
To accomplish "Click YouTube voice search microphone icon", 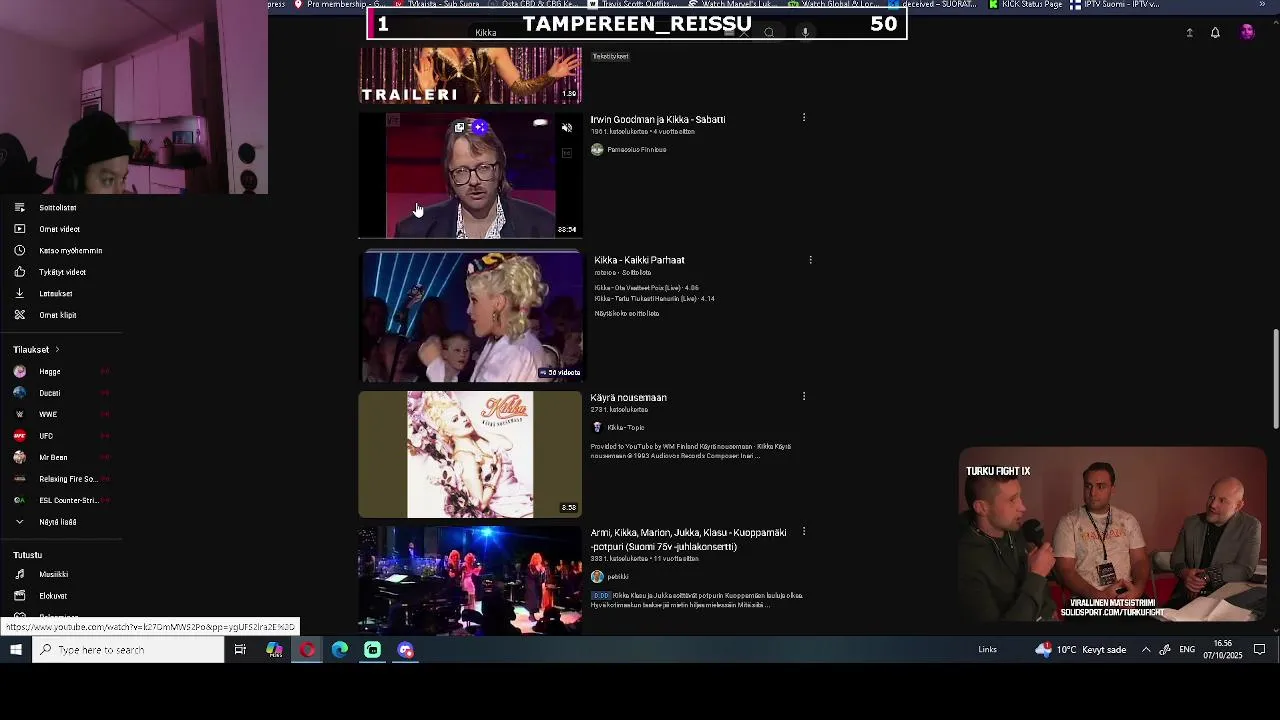I will tap(805, 33).
